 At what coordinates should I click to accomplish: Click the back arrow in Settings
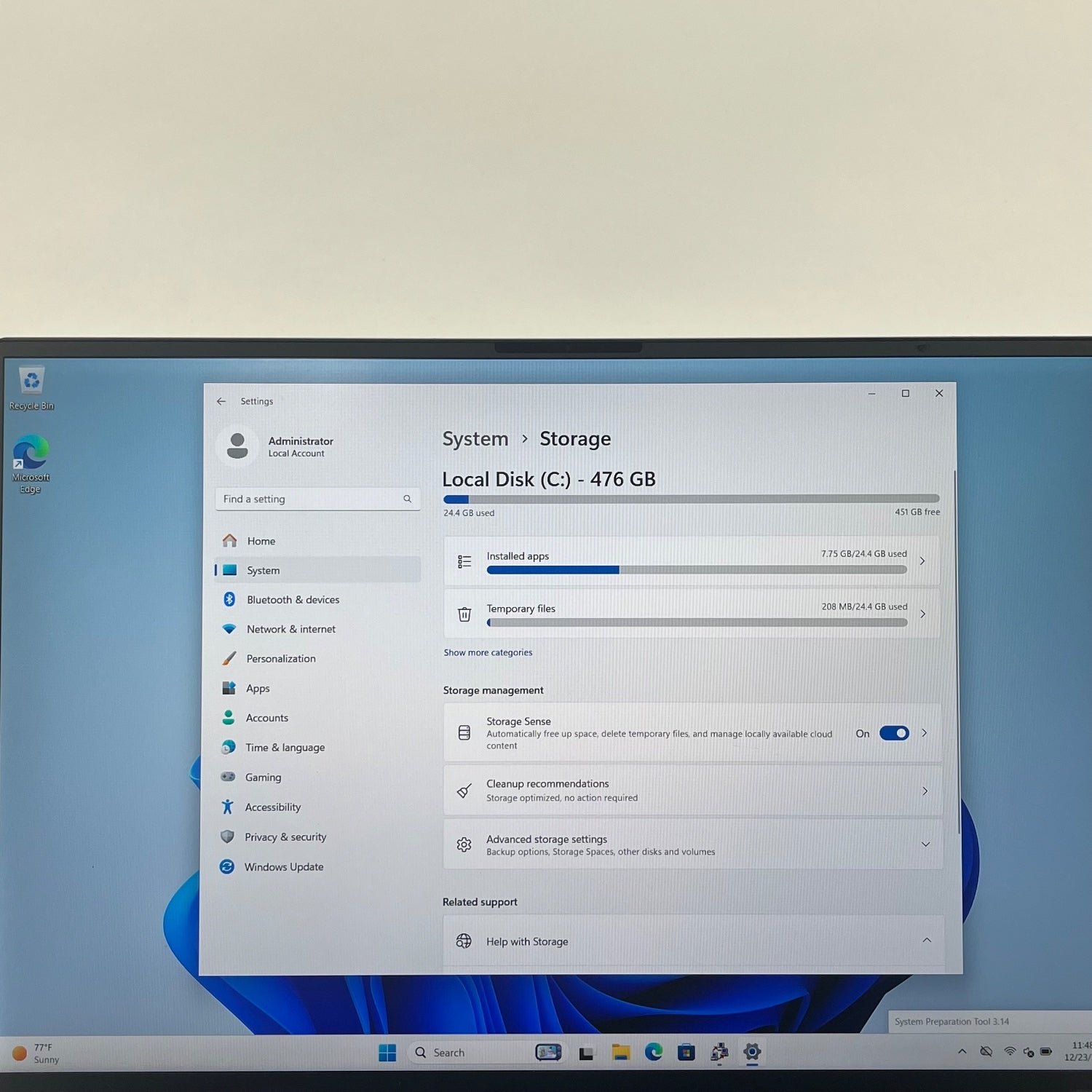point(221,401)
